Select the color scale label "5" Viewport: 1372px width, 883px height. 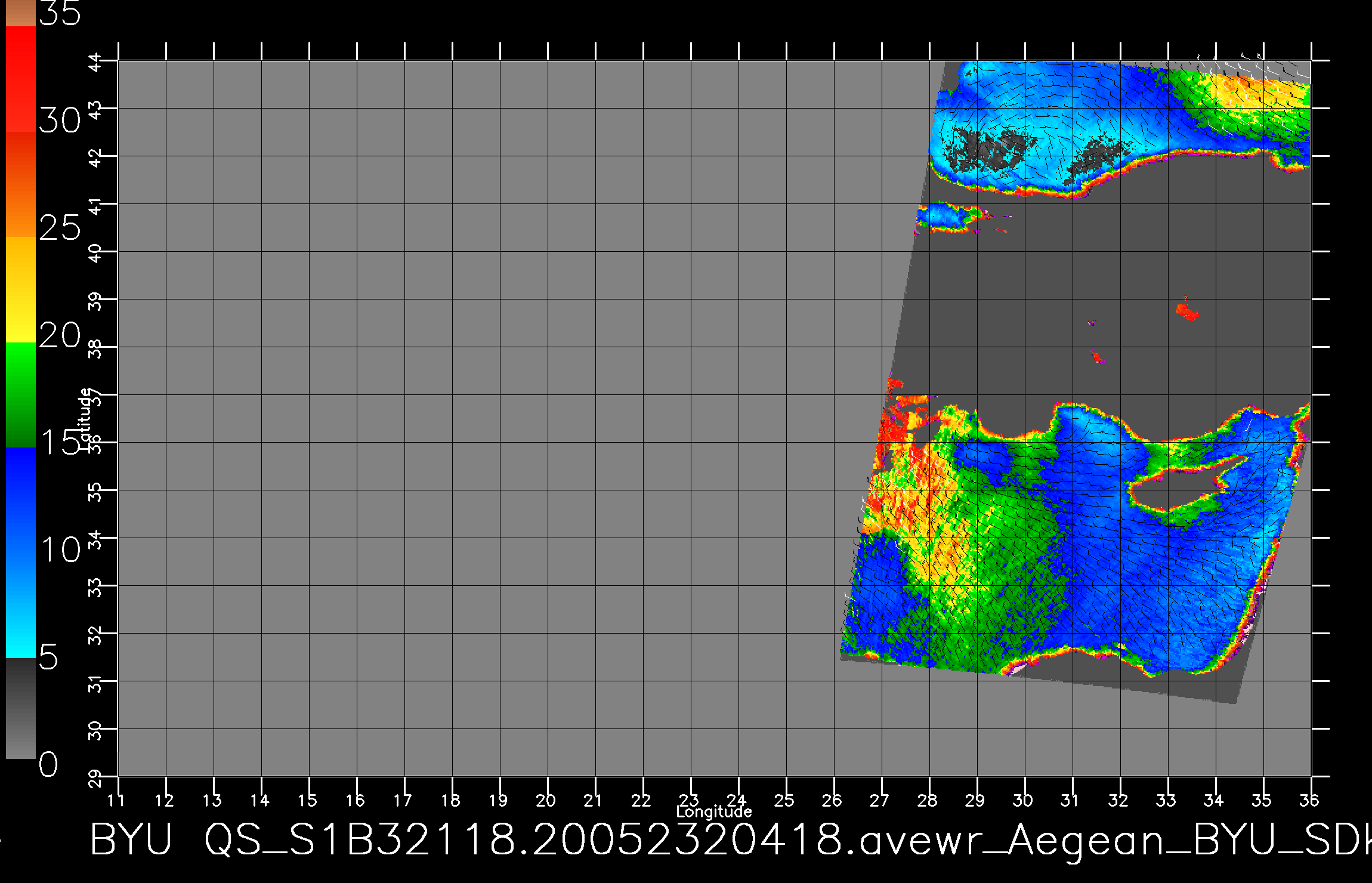(x=49, y=657)
